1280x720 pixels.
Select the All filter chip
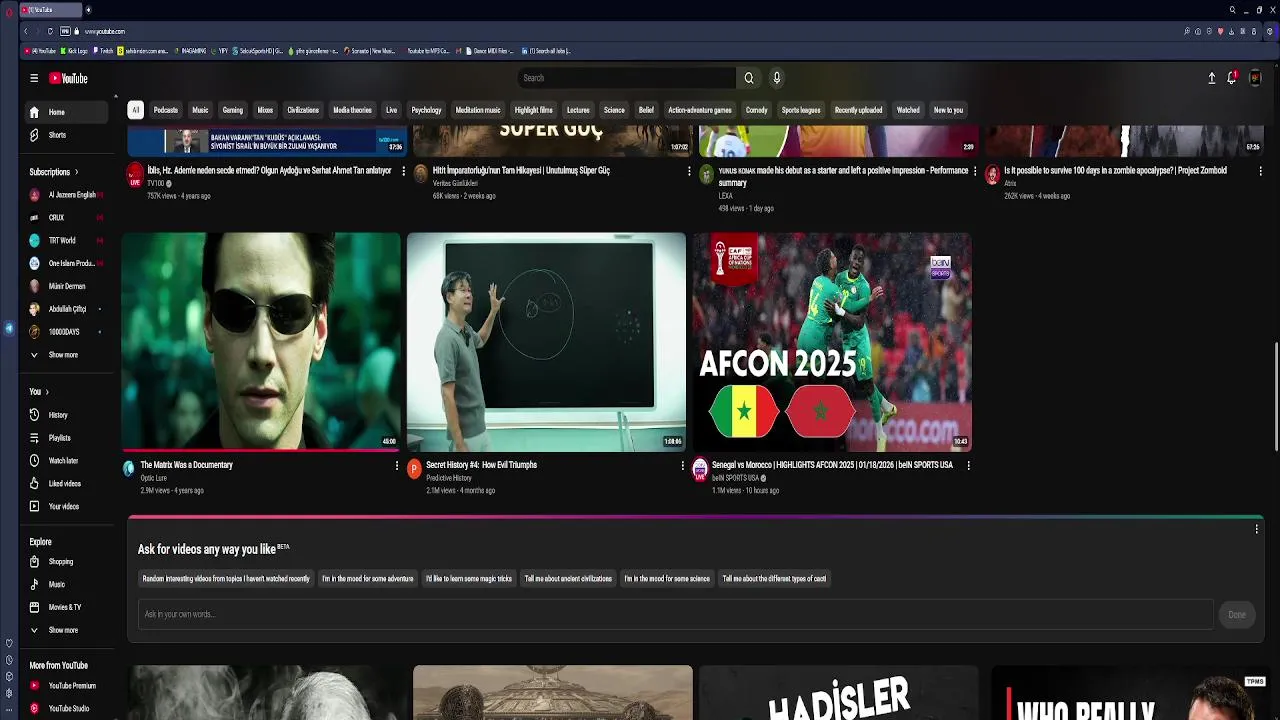pyautogui.click(x=135, y=110)
